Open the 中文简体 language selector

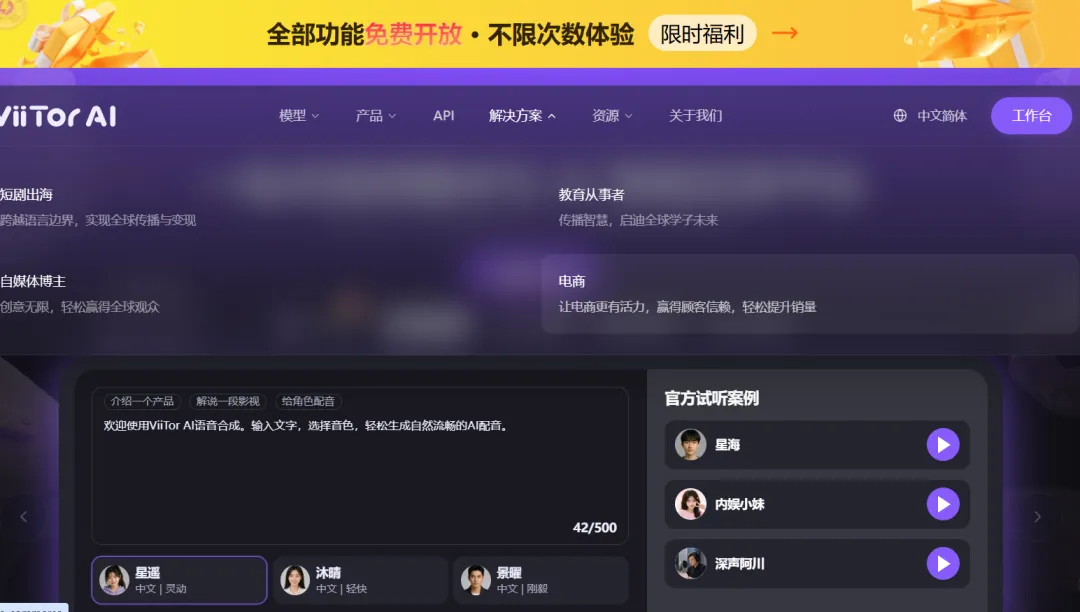point(931,116)
